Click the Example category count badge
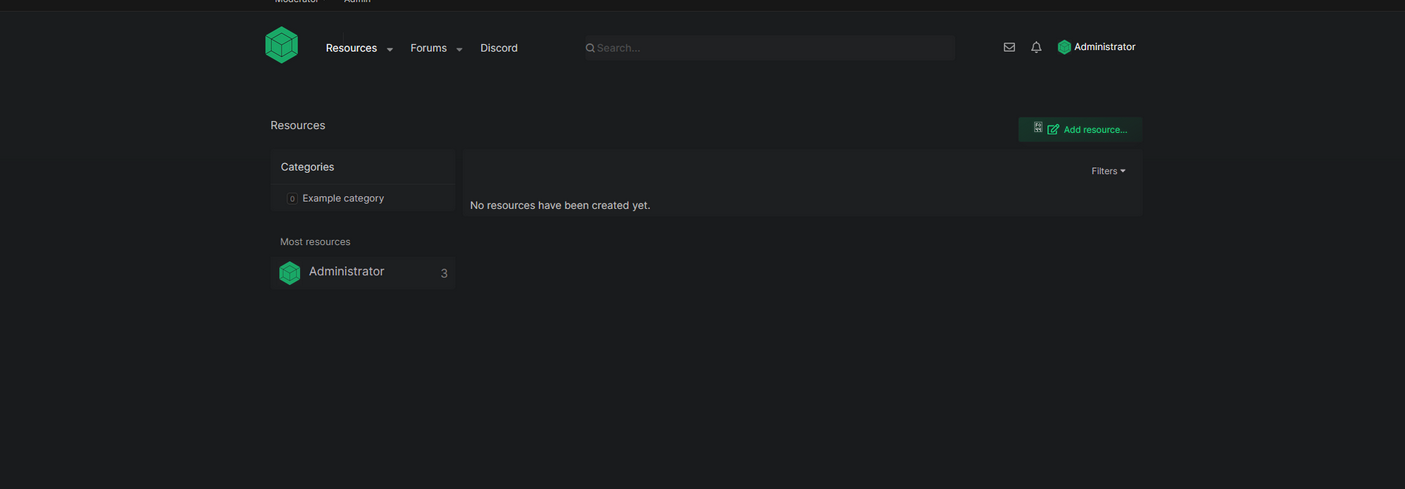1405x489 pixels. tap(292, 199)
